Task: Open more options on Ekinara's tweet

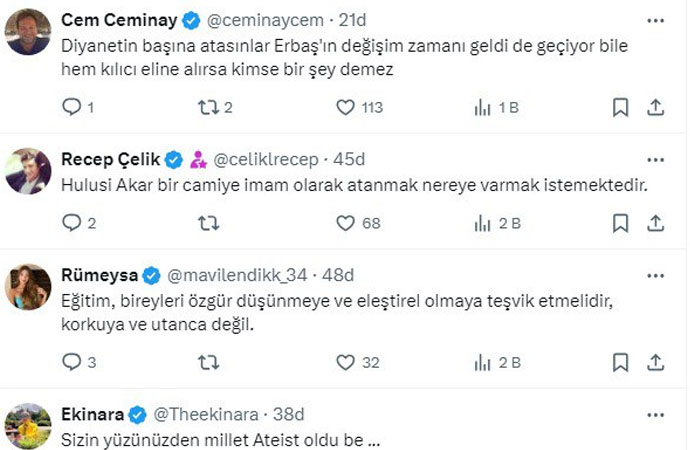Action: click(x=655, y=413)
